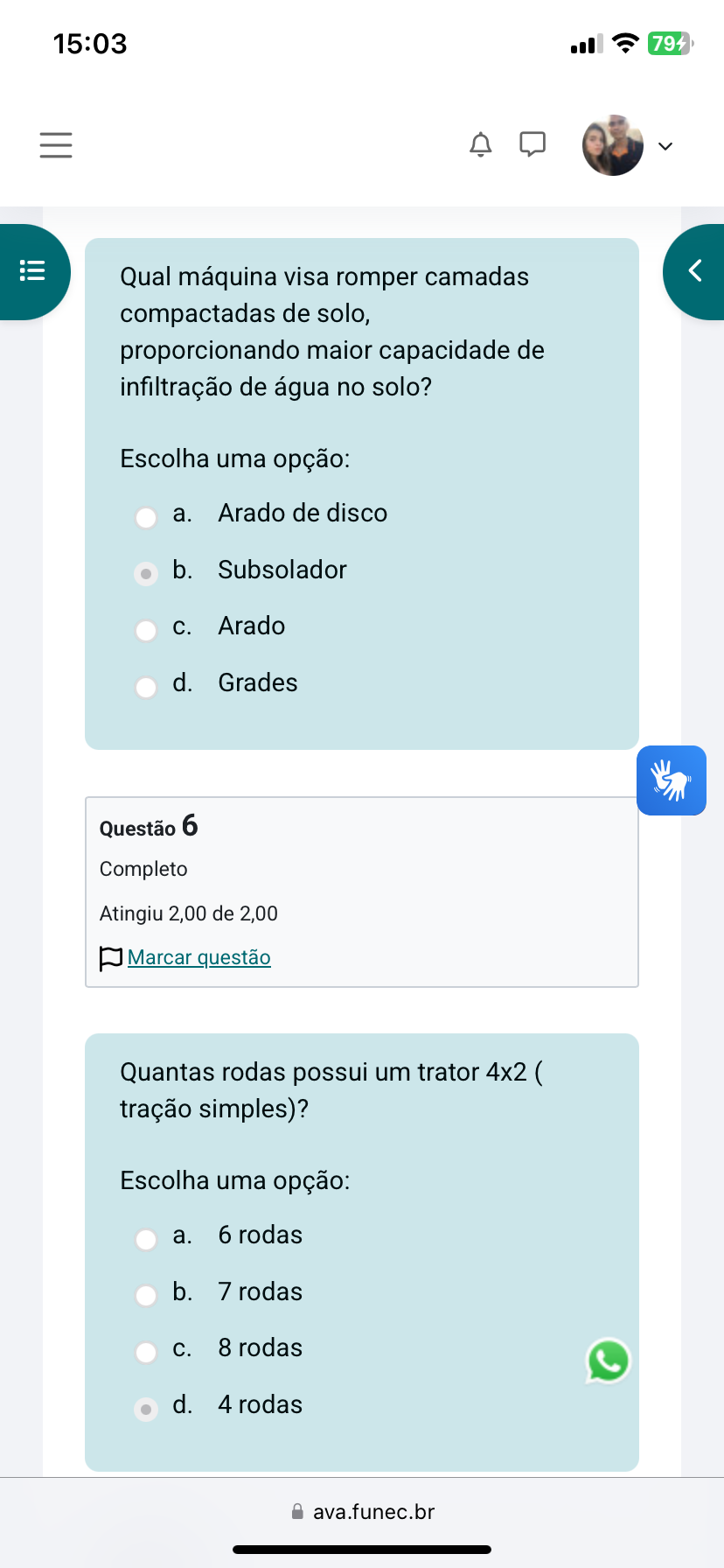
Task: Open the messages chat icon
Action: click(x=533, y=144)
